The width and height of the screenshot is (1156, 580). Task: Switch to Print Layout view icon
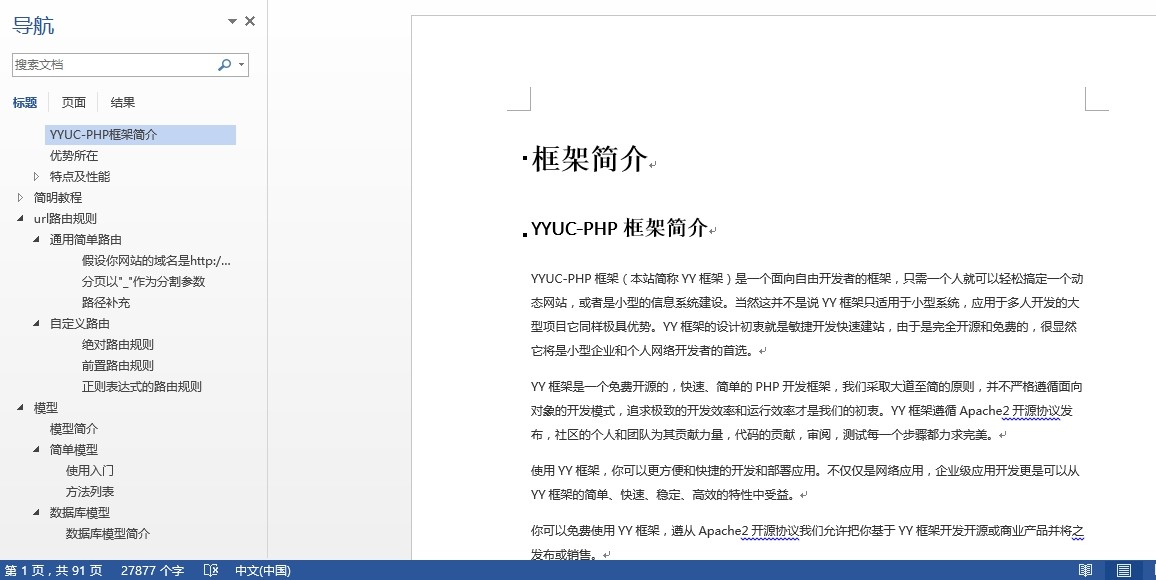coord(1124,570)
